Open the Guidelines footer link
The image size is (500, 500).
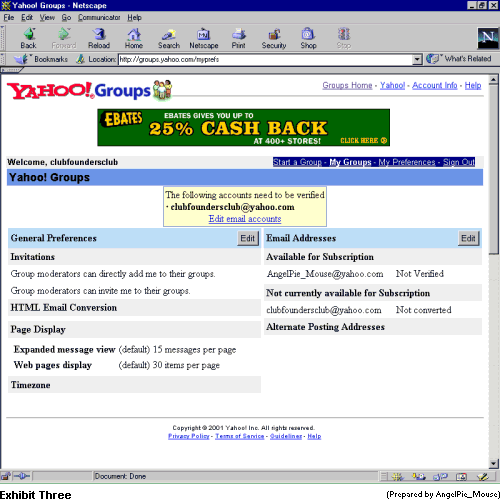(x=286, y=436)
